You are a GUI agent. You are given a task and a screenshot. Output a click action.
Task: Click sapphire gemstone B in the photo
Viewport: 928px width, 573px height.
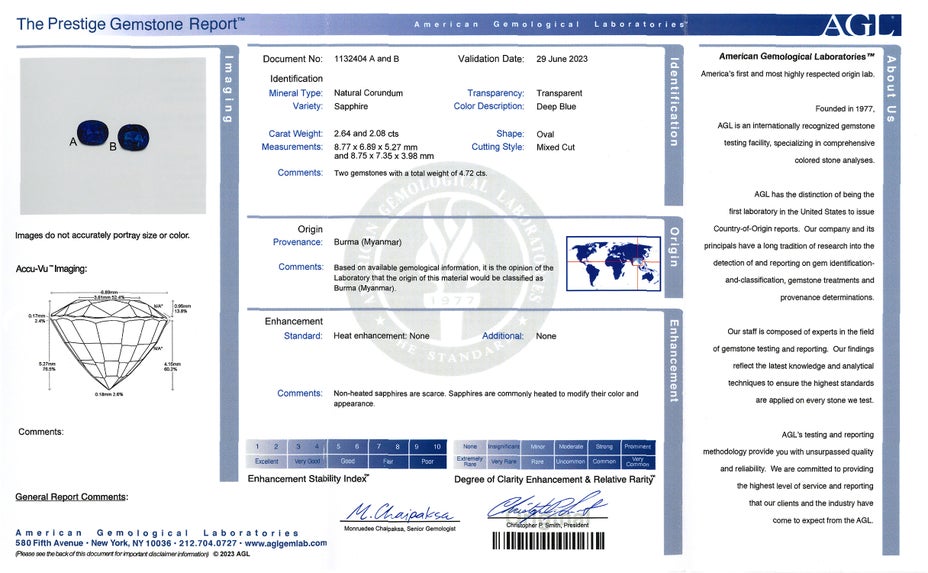pyautogui.click(x=133, y=138)
